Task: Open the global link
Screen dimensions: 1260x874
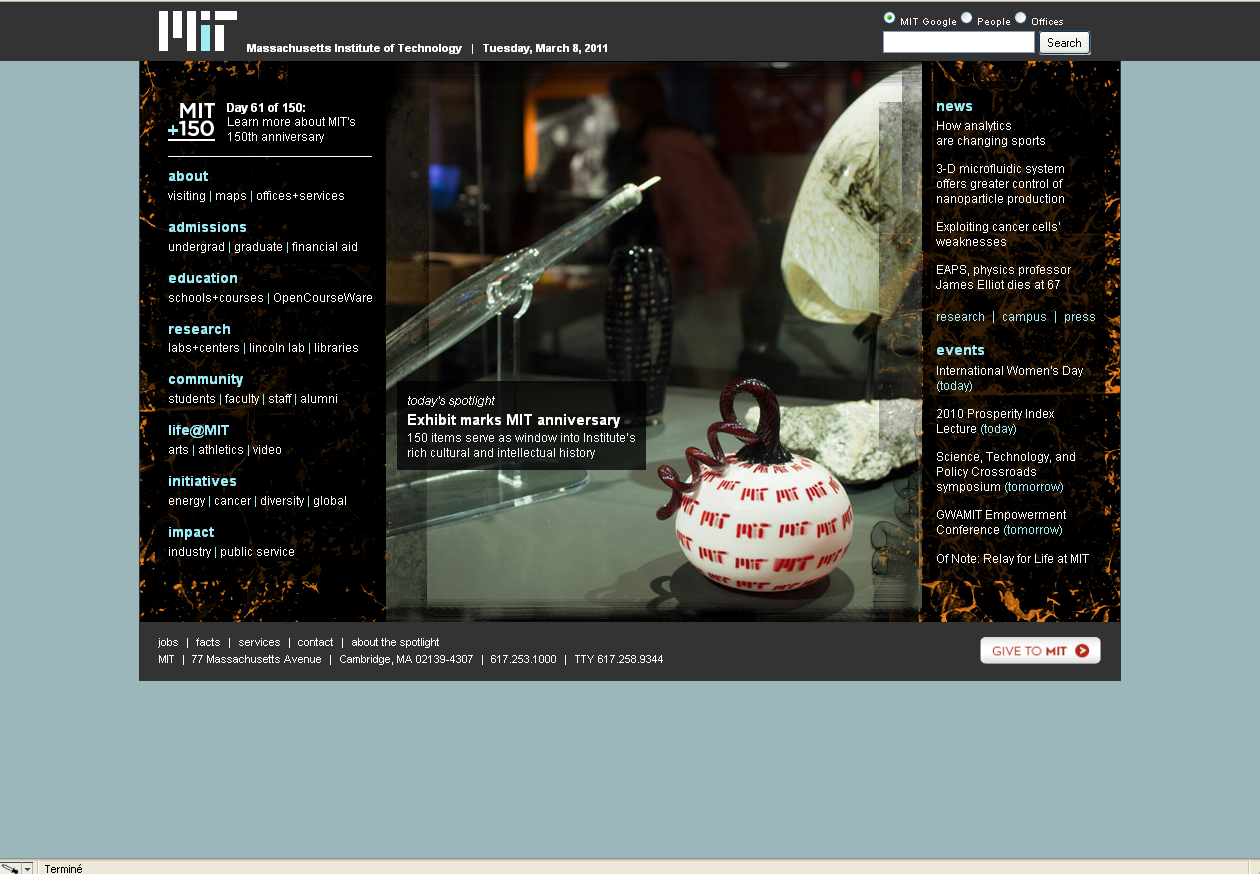Action: point(330,501)
